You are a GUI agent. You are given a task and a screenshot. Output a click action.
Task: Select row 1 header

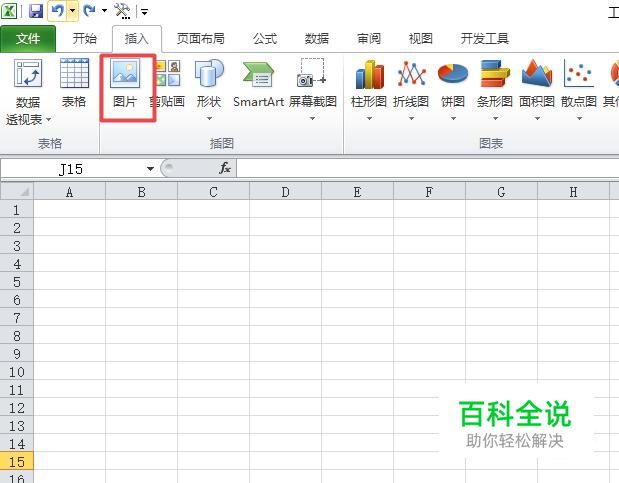pyautogui.click(x=17, y=210)
